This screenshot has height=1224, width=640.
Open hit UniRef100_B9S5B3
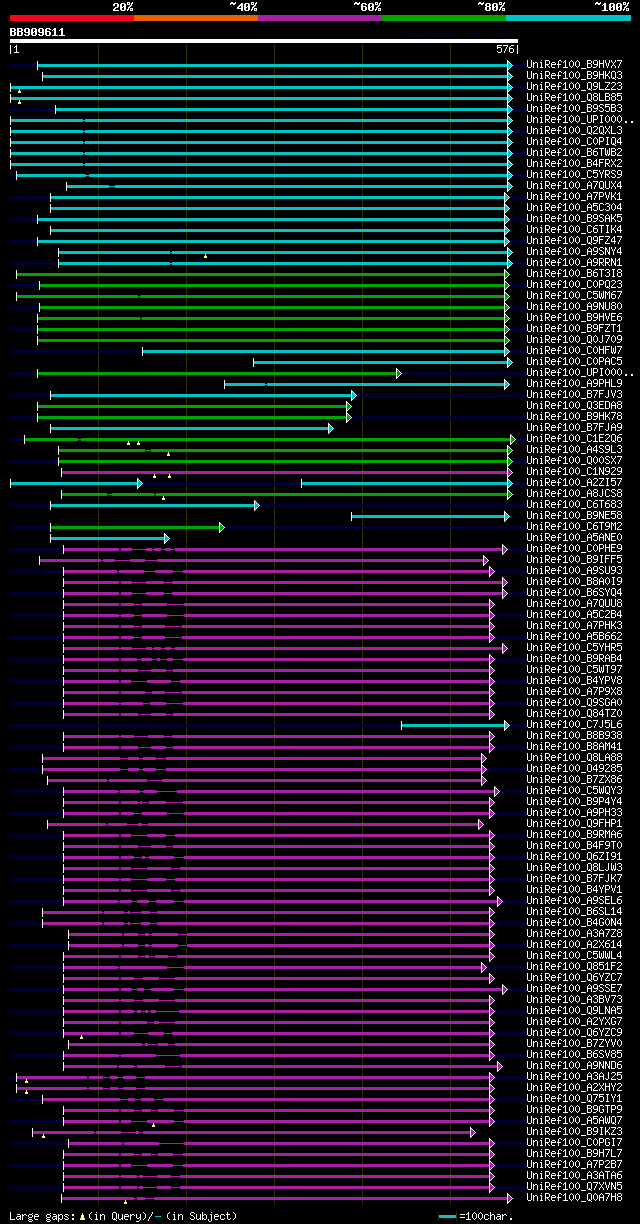tap(575, 108)
